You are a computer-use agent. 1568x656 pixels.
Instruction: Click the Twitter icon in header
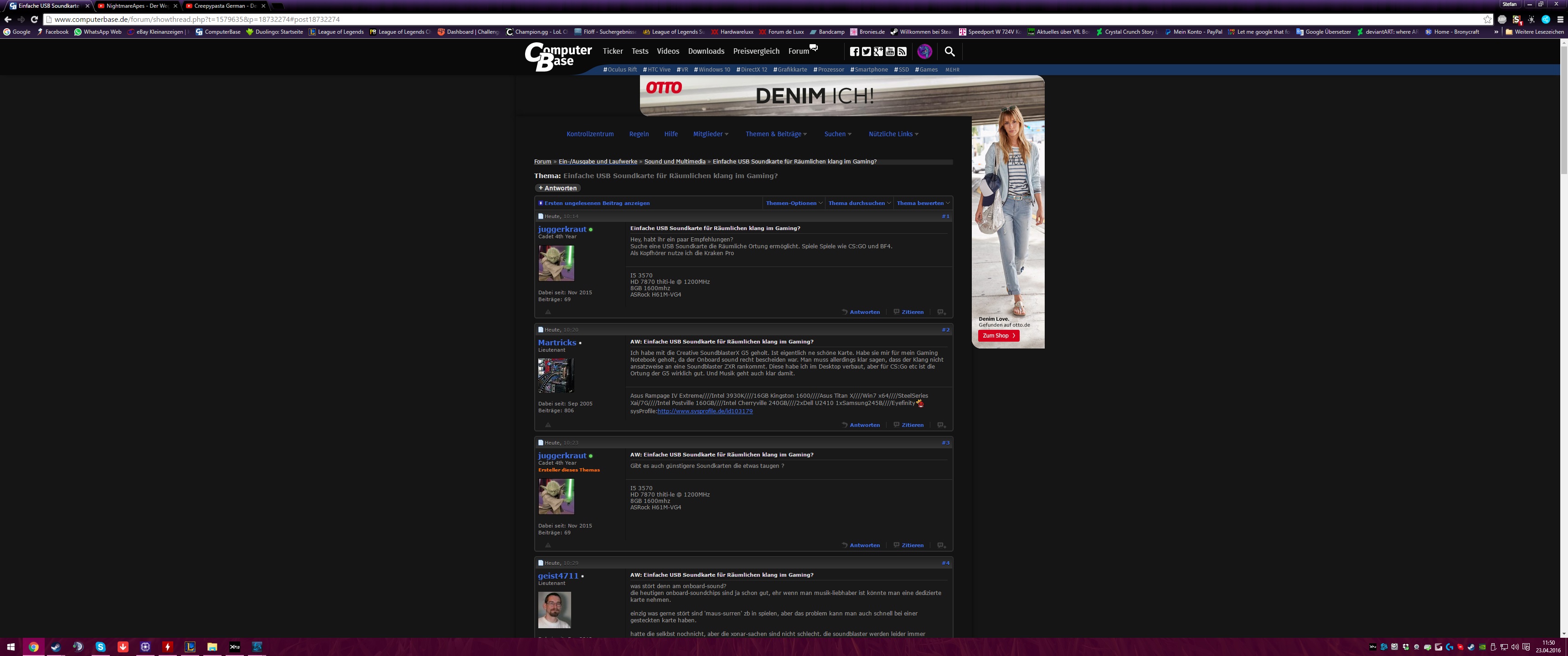pyautogui.click(x=866, y=52)
